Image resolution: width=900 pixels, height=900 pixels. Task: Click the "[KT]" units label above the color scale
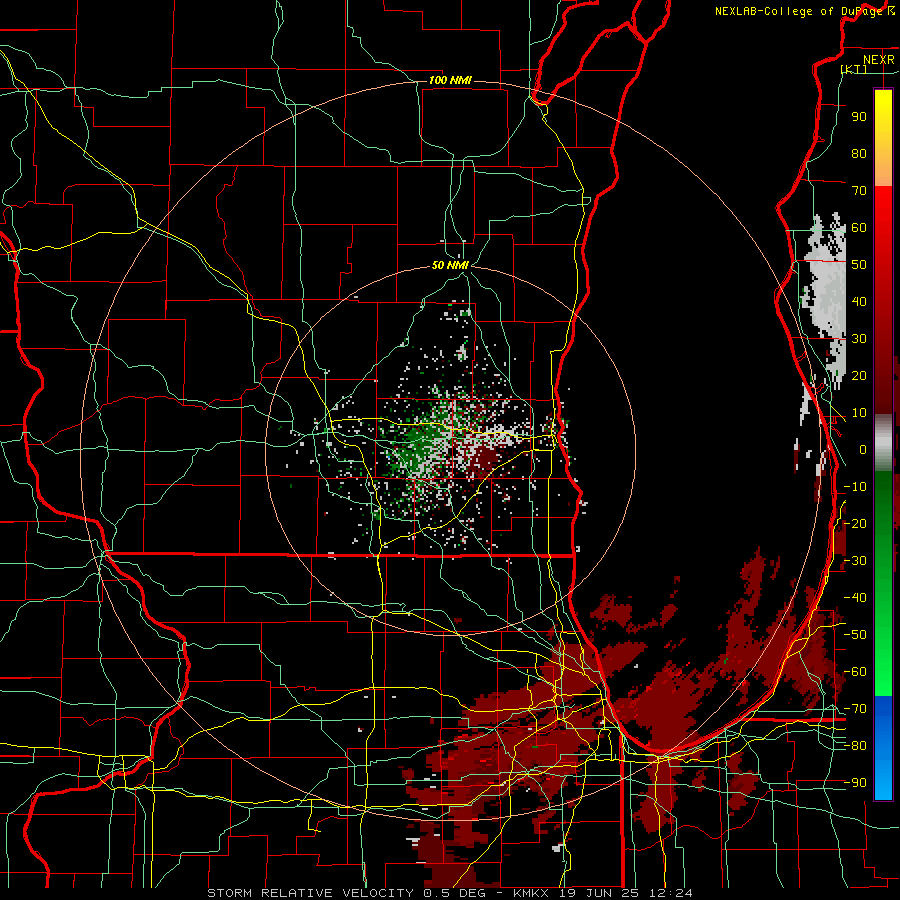[x=854, y=69]
